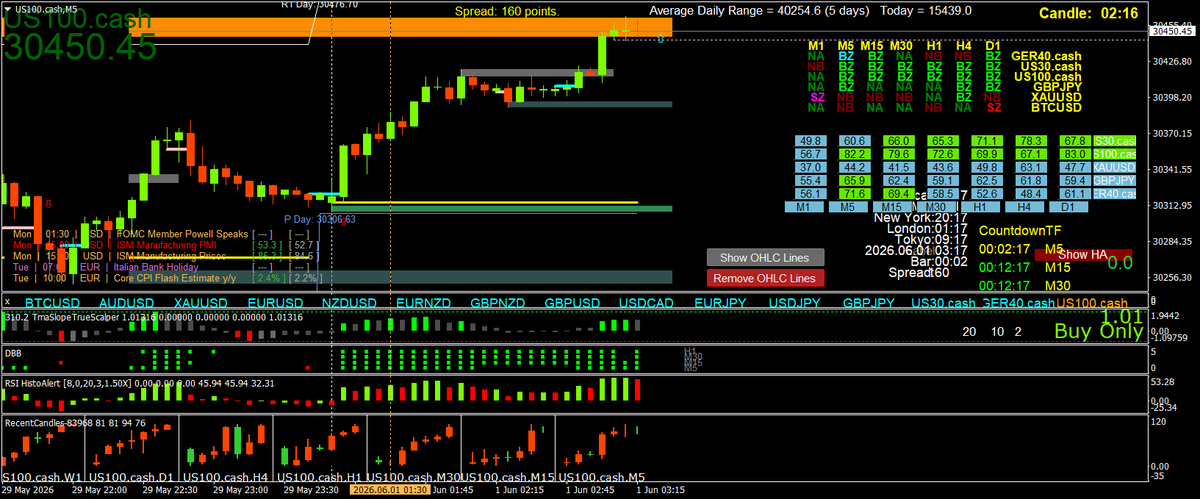Click the Buy Only signal label
This screenshot has width=1200, height=499.
click(1099, 333)
